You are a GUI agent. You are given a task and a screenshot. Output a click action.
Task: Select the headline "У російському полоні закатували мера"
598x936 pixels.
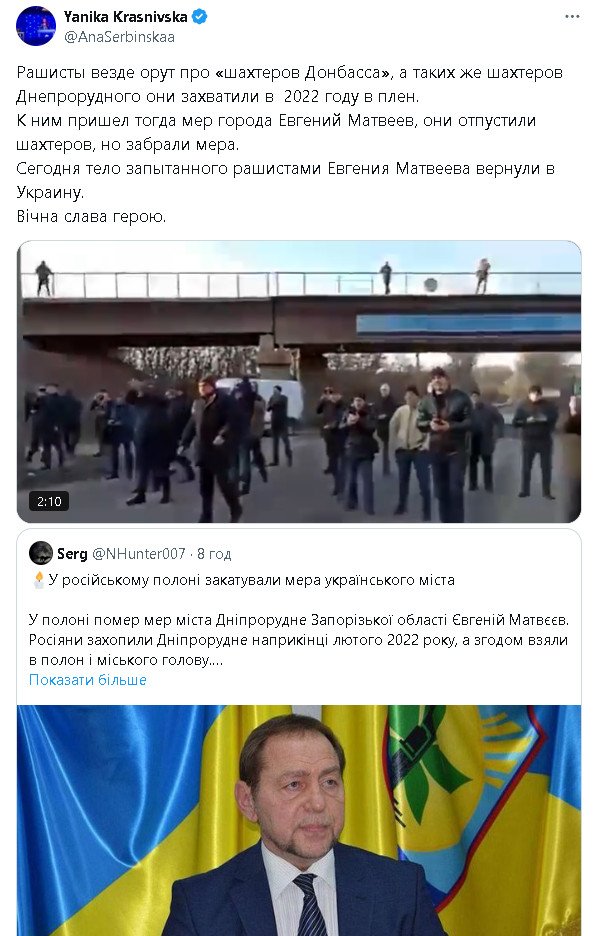click(251, 580)
